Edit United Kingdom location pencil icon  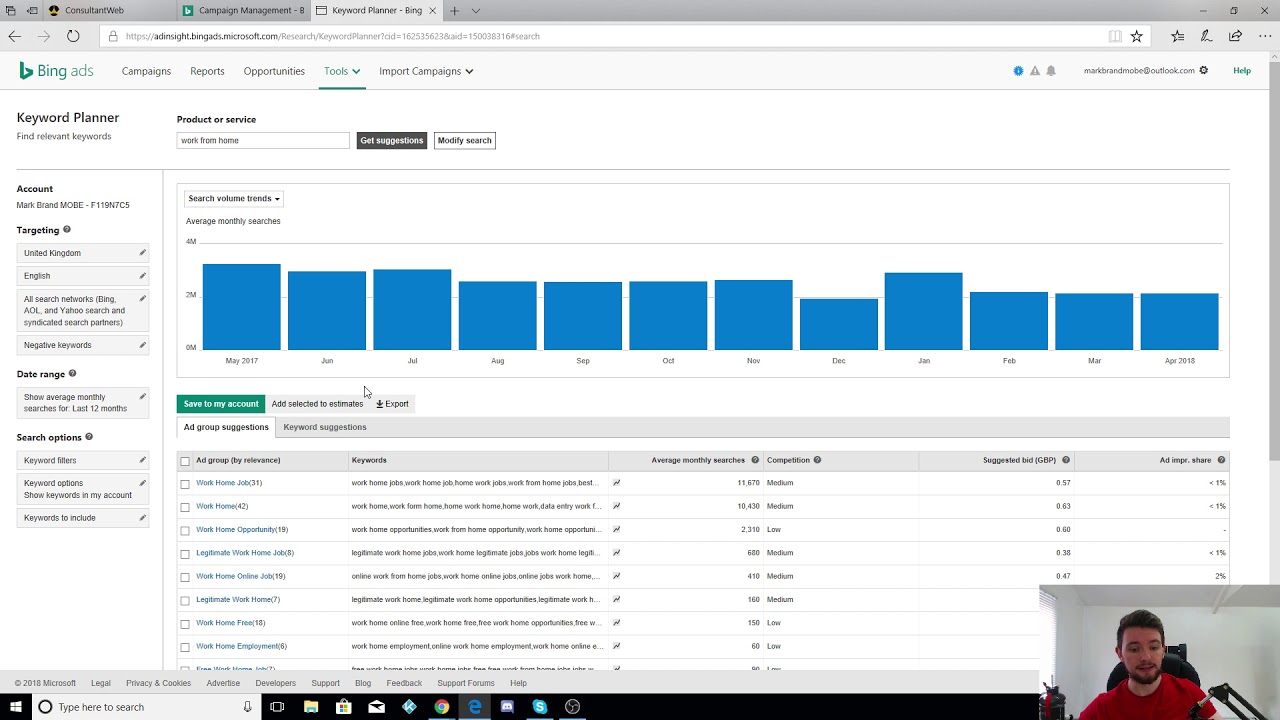tap(142, 253)
